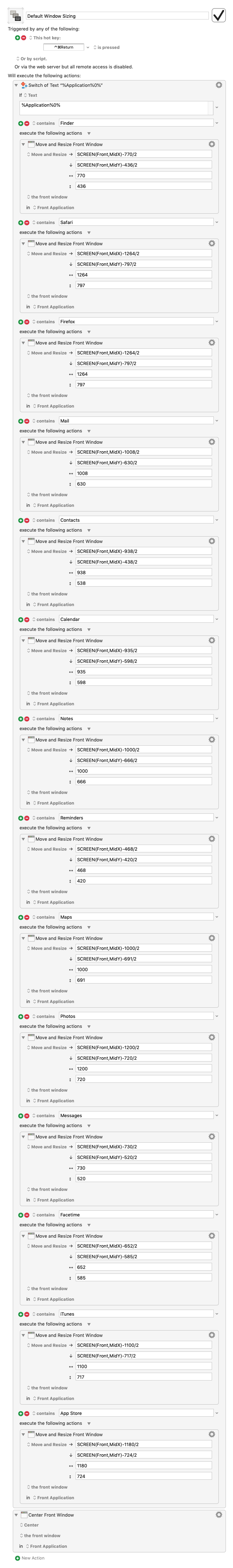Edit the macro name Default Window Sizing
This screenshot has width=233, height=1568.
116,16
